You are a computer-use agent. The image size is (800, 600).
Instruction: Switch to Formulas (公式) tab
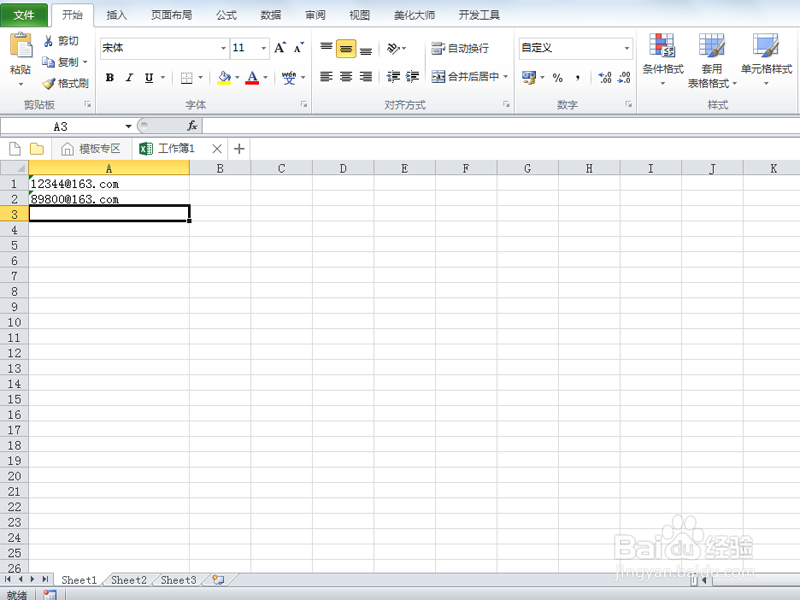tap(226, 15)
